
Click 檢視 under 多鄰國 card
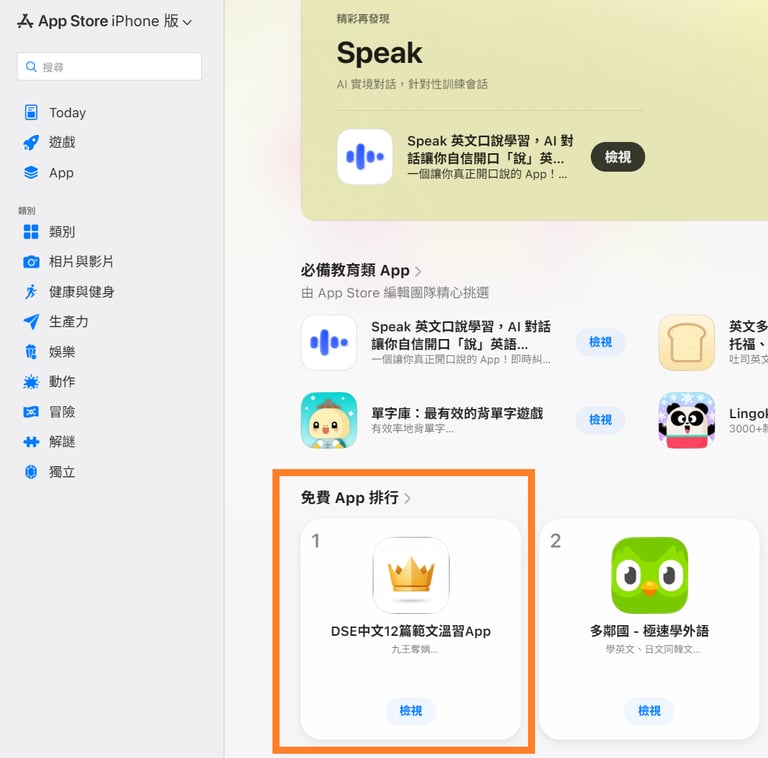point(649,711)
